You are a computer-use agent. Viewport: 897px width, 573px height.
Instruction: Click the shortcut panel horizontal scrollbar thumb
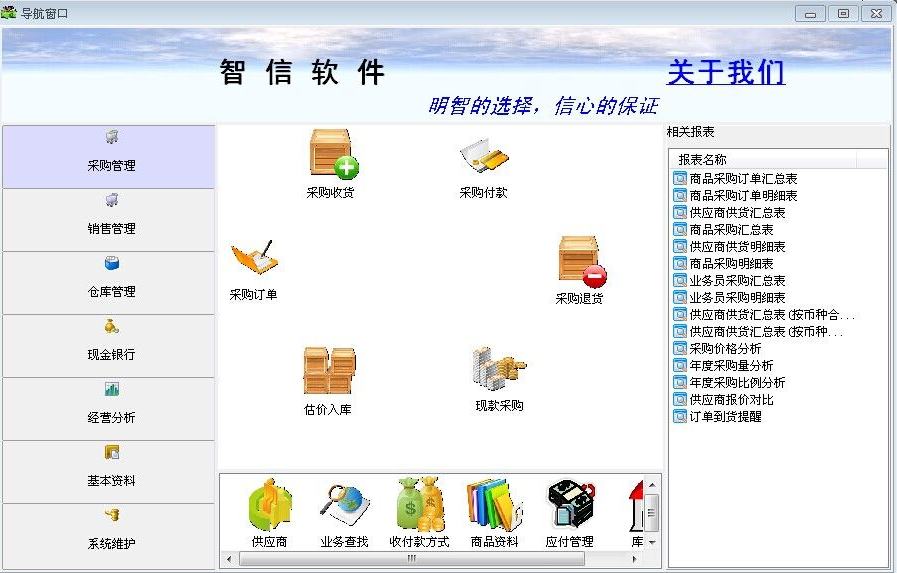pos(412,559)
